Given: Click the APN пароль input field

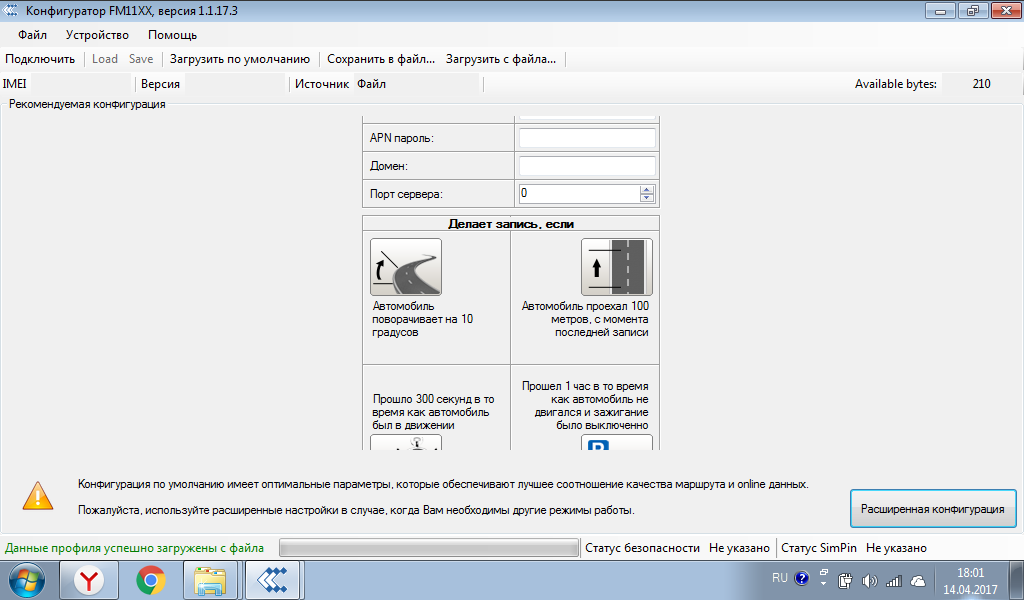Looking at the screenshot, I should (x=587, y=137).
